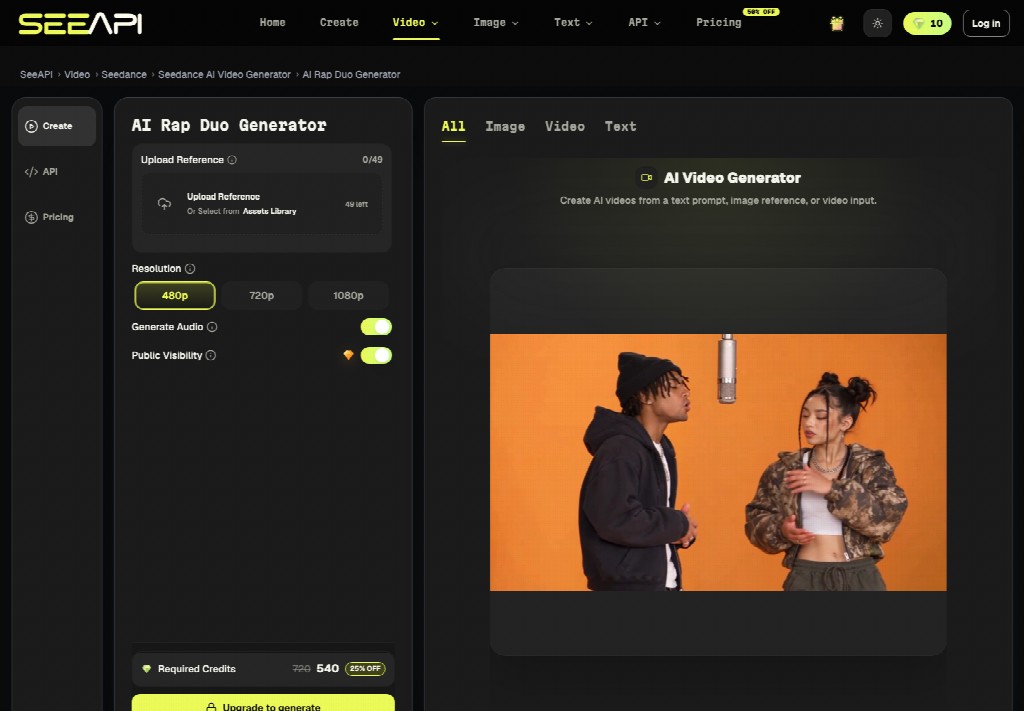Expand the Image dropdown menu

click(x=496, y=22)
